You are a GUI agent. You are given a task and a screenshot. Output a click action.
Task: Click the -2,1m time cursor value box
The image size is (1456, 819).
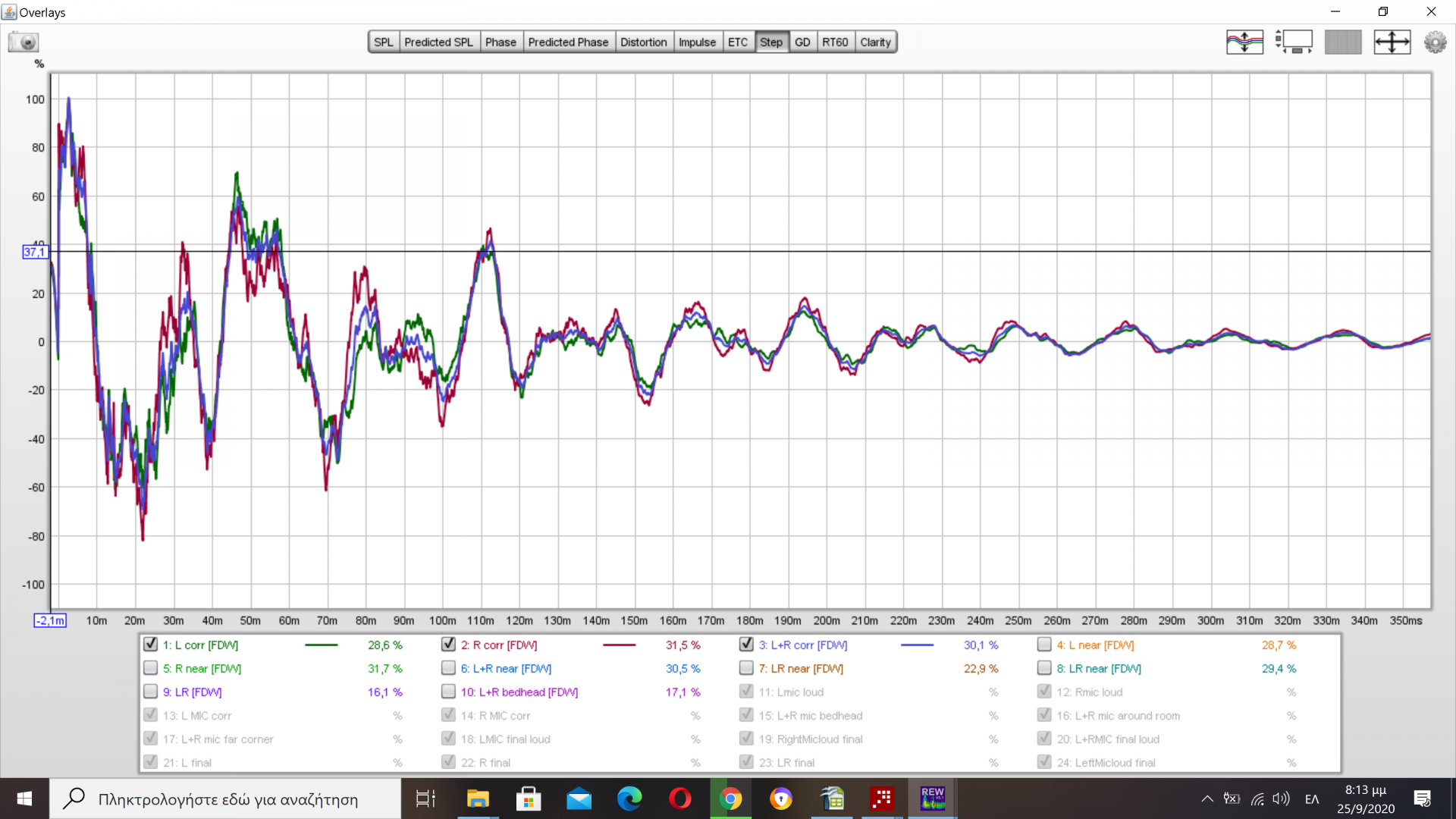coord(50,620)
